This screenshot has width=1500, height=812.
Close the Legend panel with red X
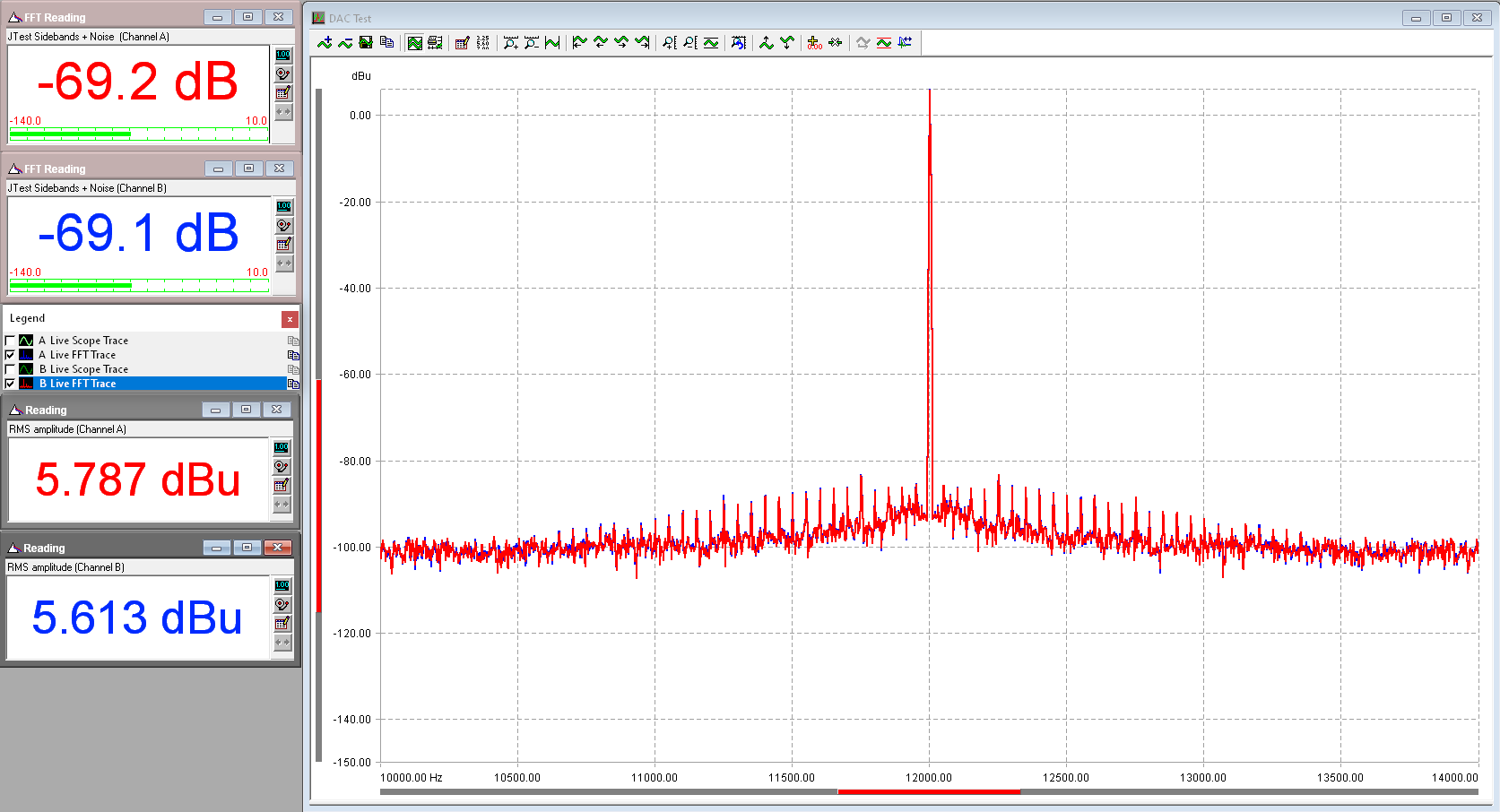(290, 319)
